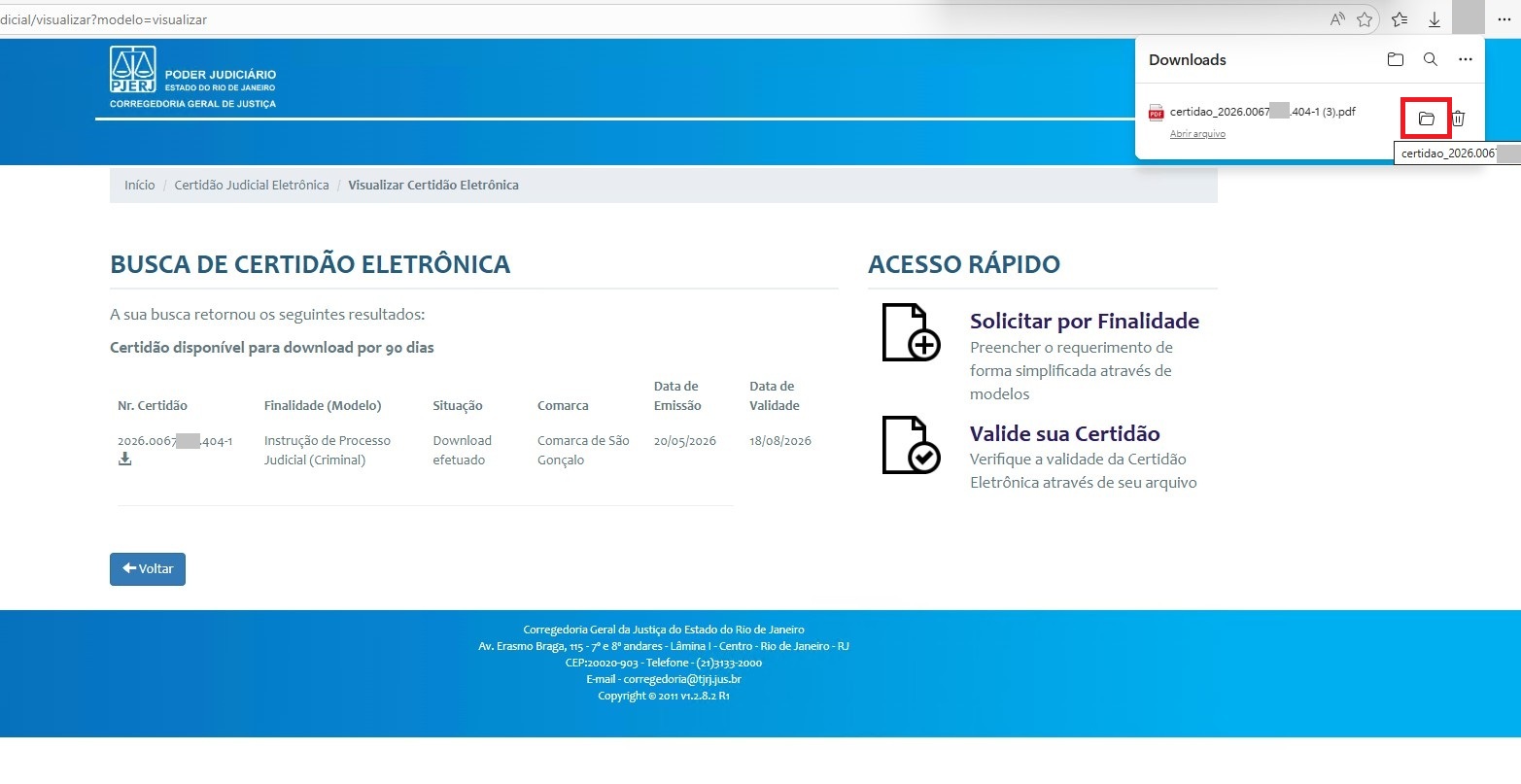
Task: Click the Data de Validade column header
Action: (x=775, y=395)
